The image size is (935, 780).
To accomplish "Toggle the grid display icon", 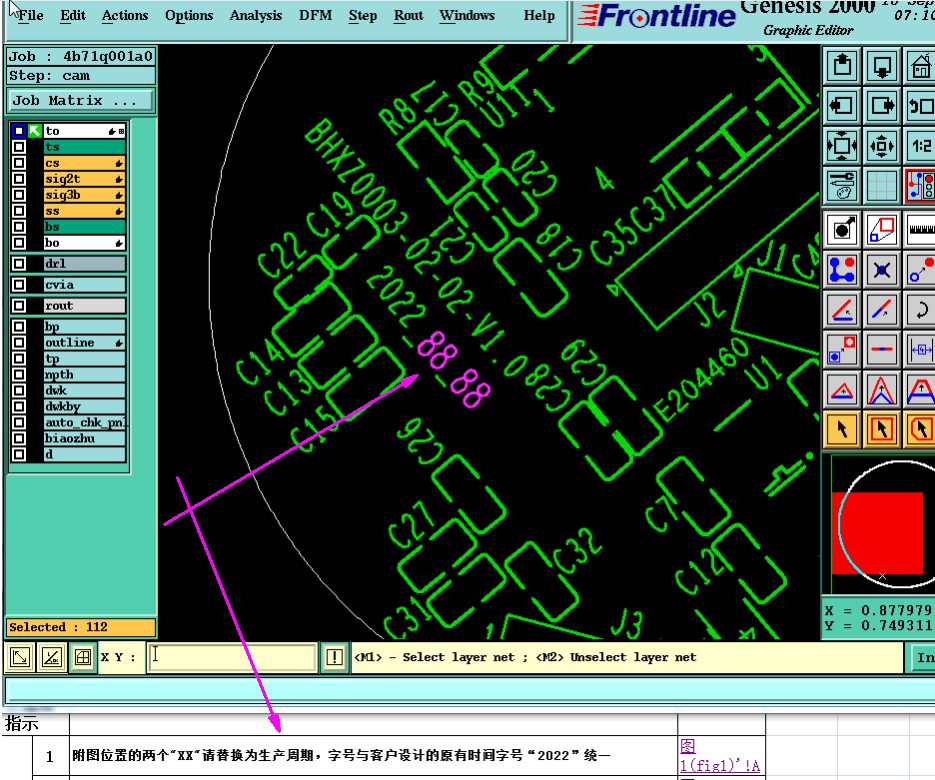I will 881,186.
